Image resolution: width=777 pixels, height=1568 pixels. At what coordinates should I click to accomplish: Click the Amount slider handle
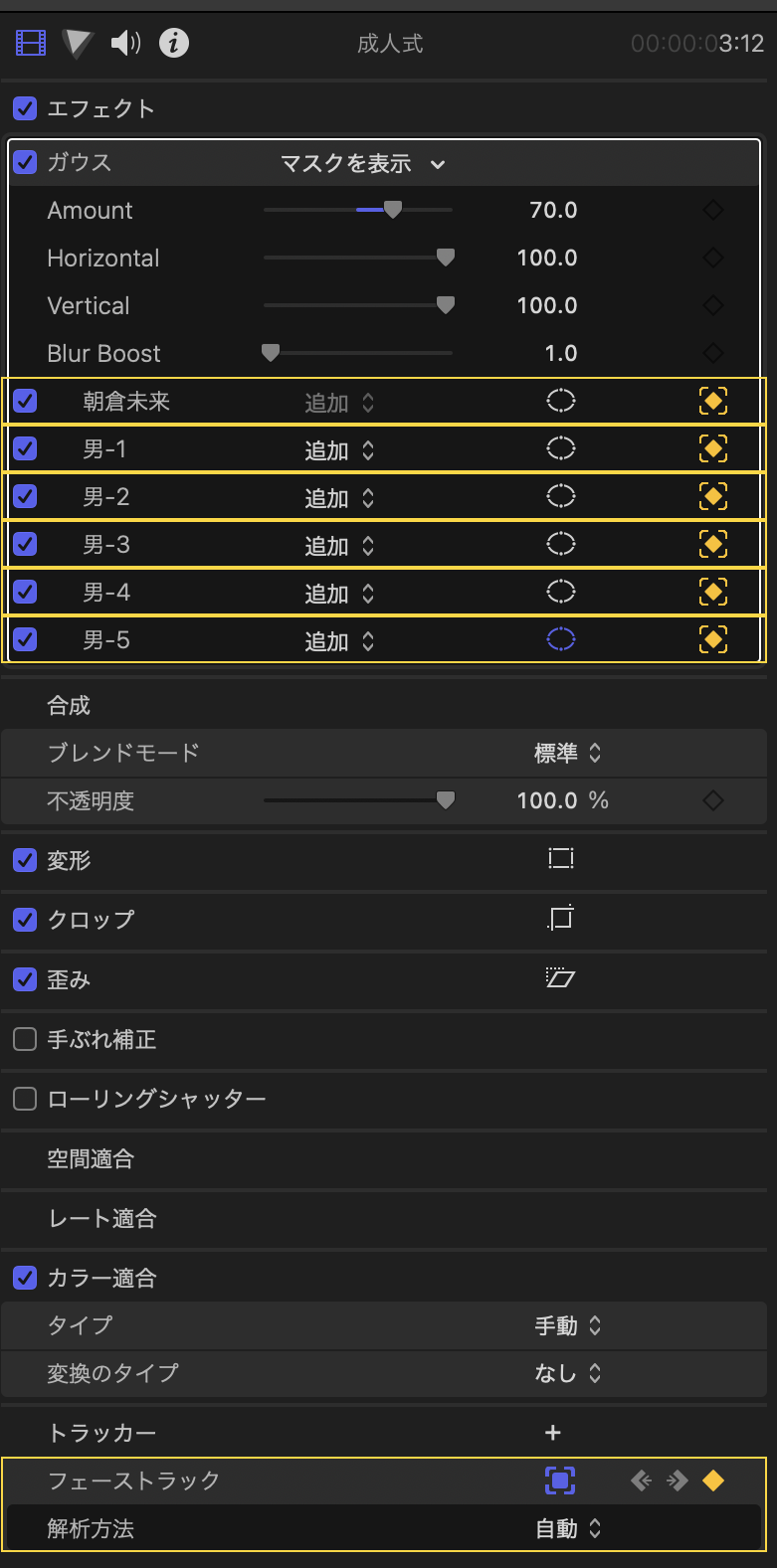click(x=393, y=209)
